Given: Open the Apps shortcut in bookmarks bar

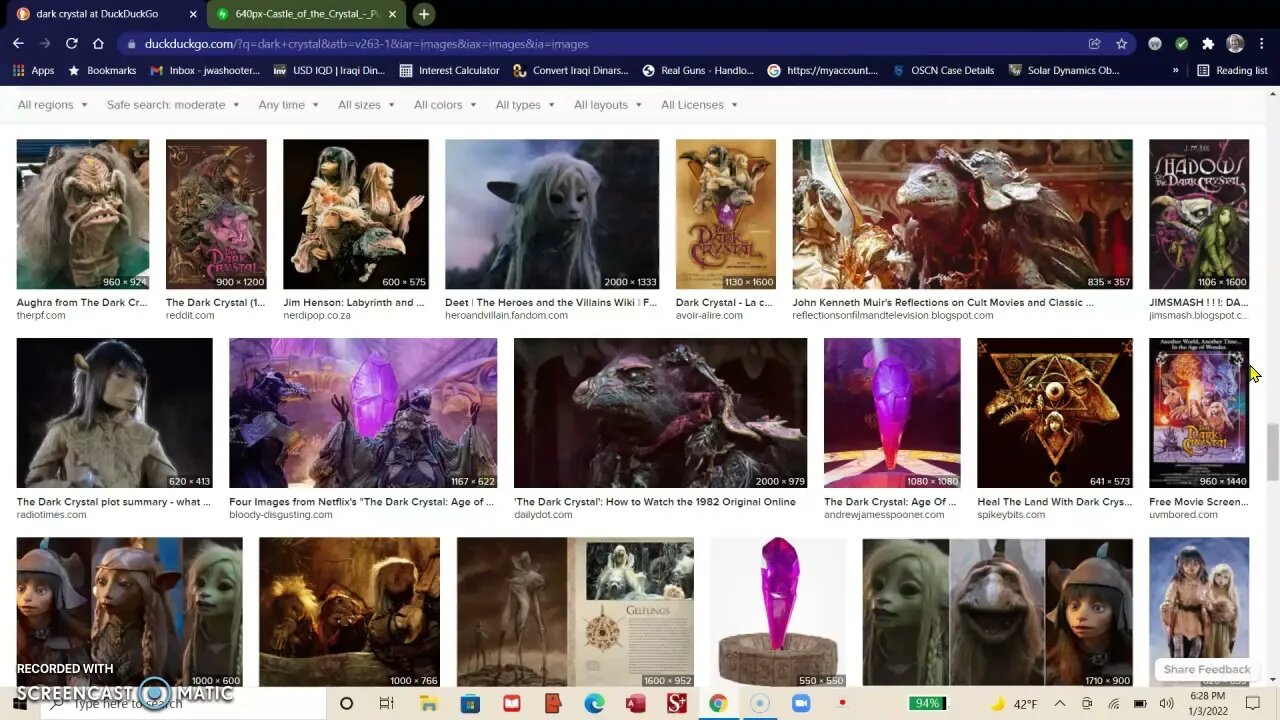Looking at the screenshot, I should [33, 71].
